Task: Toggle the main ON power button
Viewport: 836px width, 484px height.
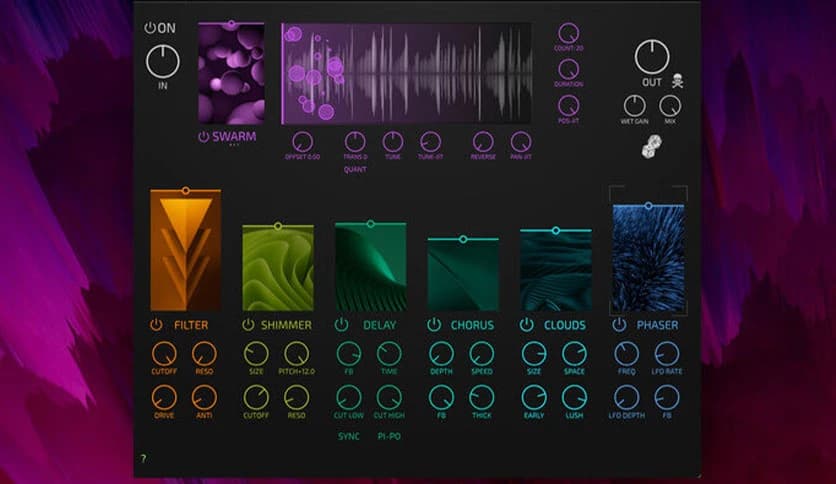Action: click(150, 28)
